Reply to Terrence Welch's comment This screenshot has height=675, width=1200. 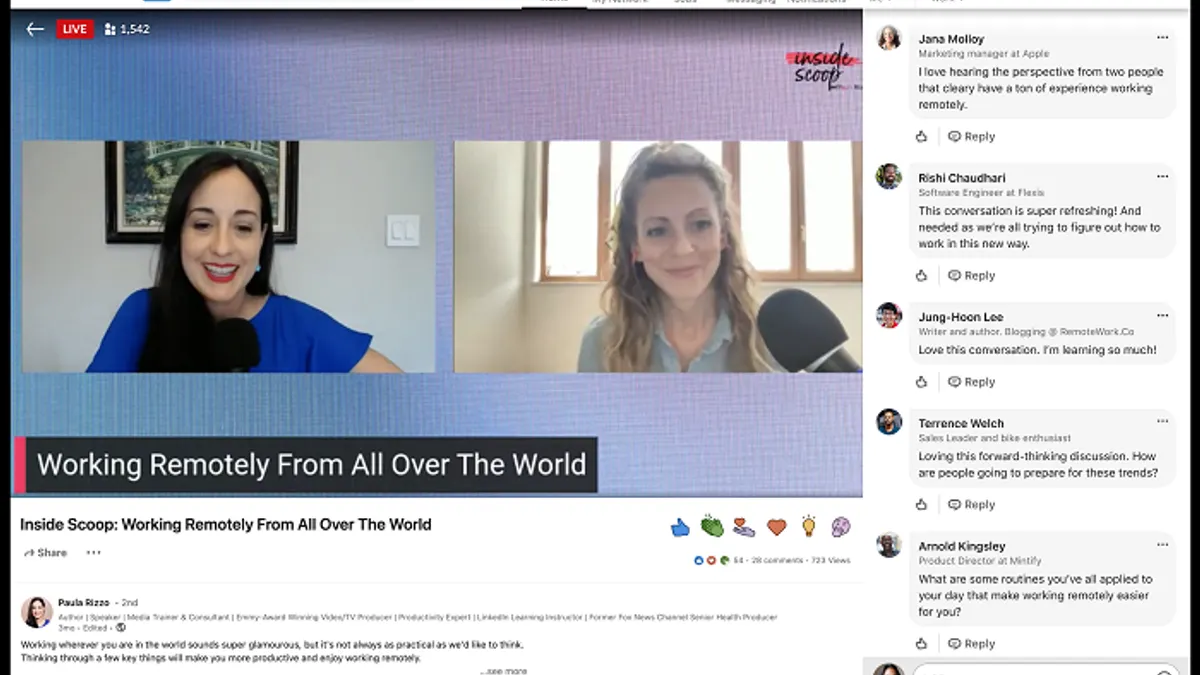coord(972,505)
